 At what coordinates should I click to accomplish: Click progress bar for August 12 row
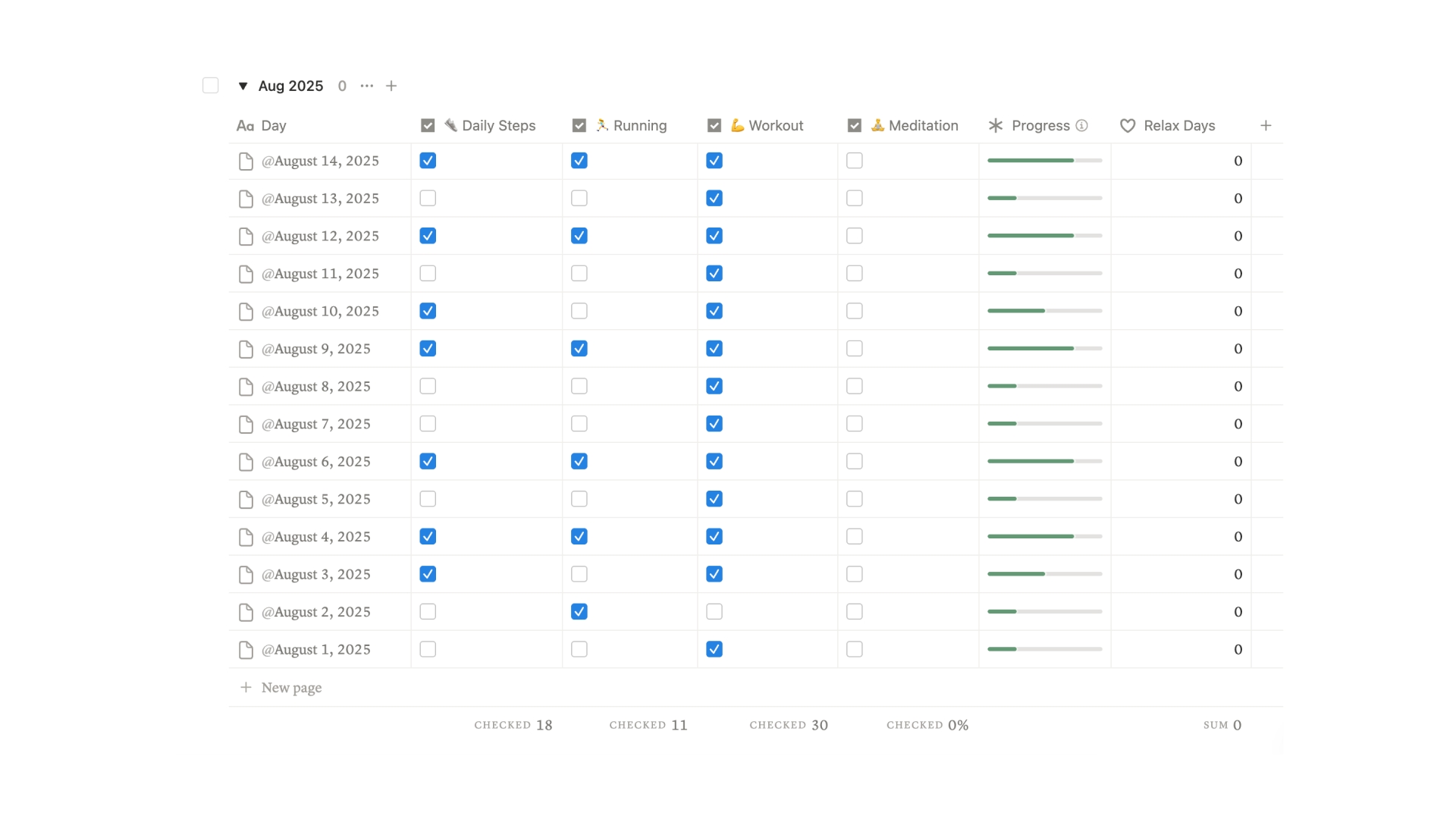1044,236
